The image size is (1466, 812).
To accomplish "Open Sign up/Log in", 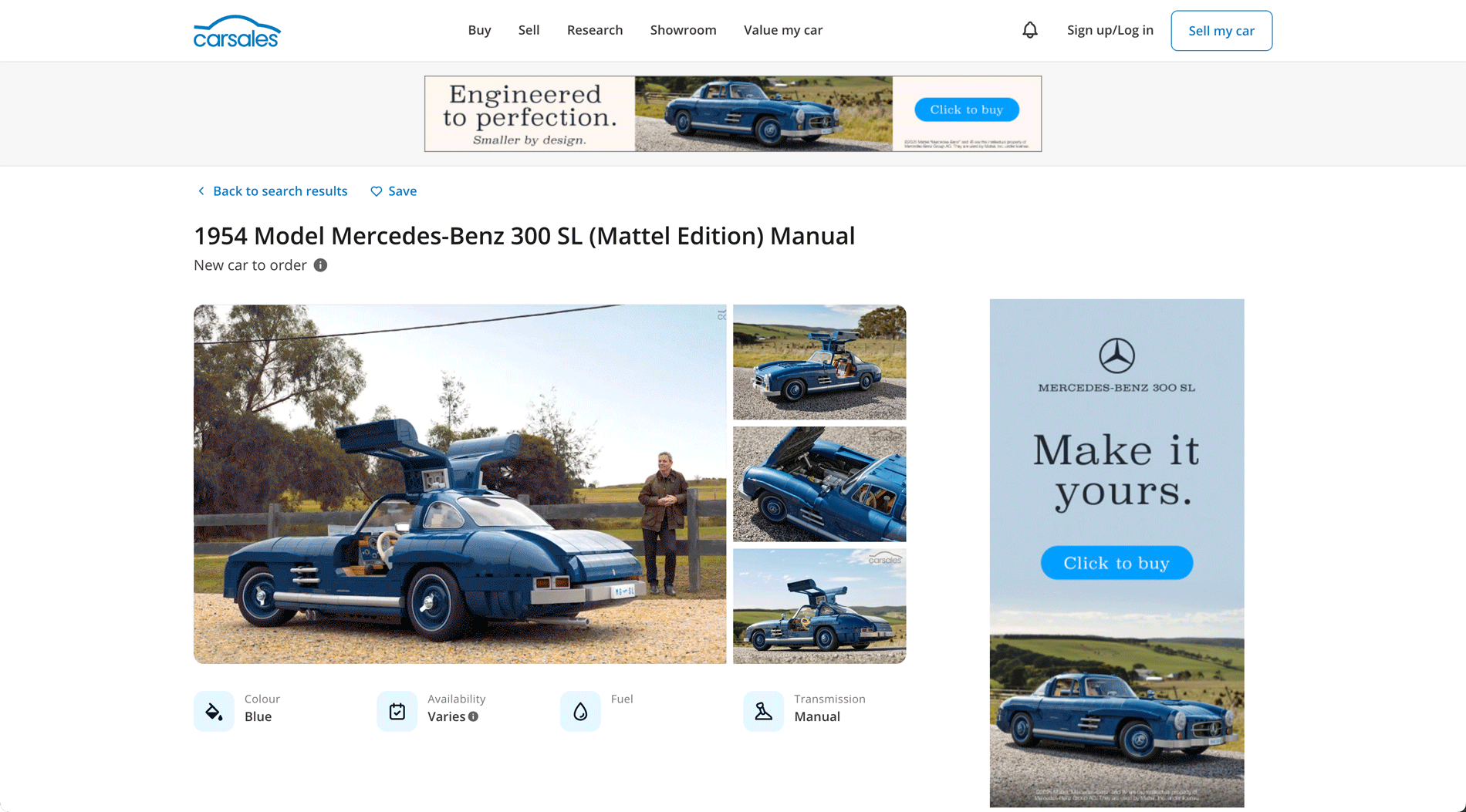I will click(x=1110, y=29).
